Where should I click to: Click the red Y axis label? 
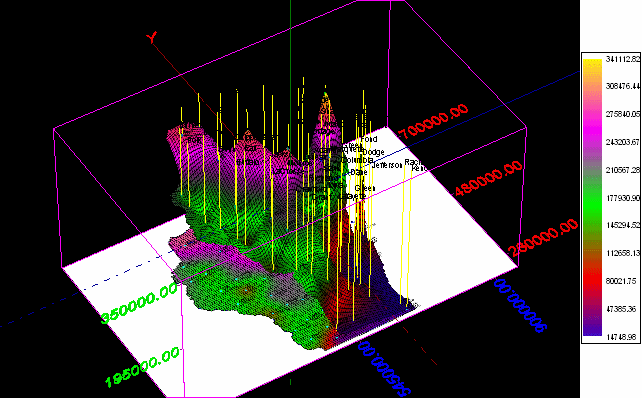(151, 37)
